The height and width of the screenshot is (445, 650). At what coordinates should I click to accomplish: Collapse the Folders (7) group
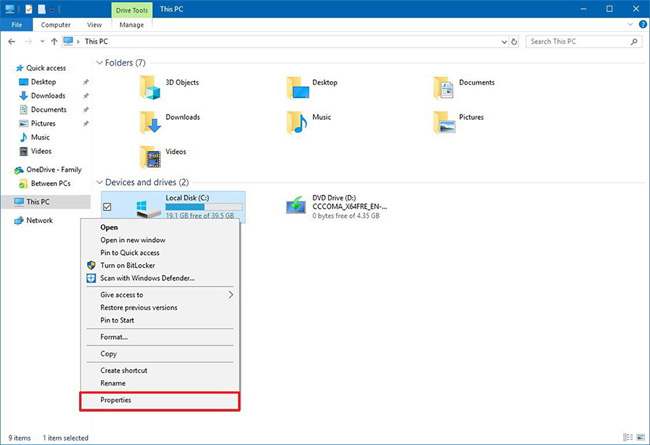click(x=99, y=63)
